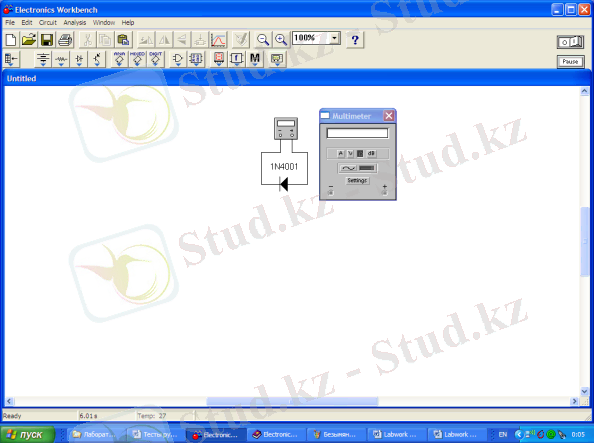Open the Edit menu
594x443 pixels.
click(x=27, y=22)
